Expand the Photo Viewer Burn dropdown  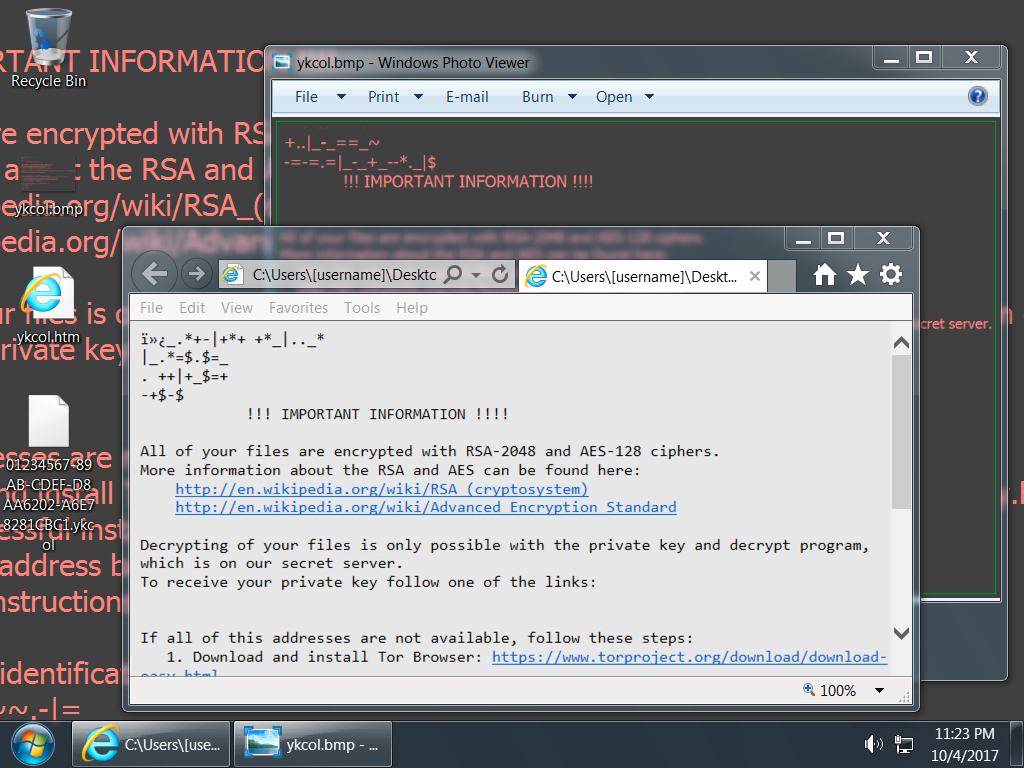coord(572,97)
